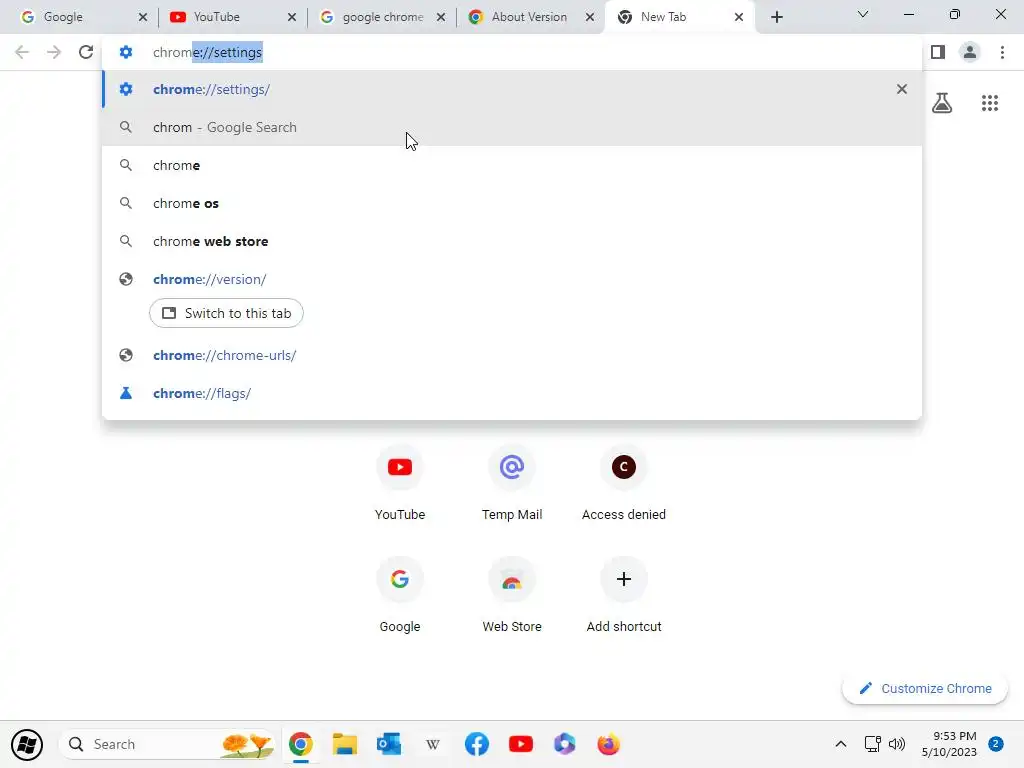Screen dimensions: 1024x768
Task: Open YouTube app from the taskbar
Action: (x=520, y=744)
